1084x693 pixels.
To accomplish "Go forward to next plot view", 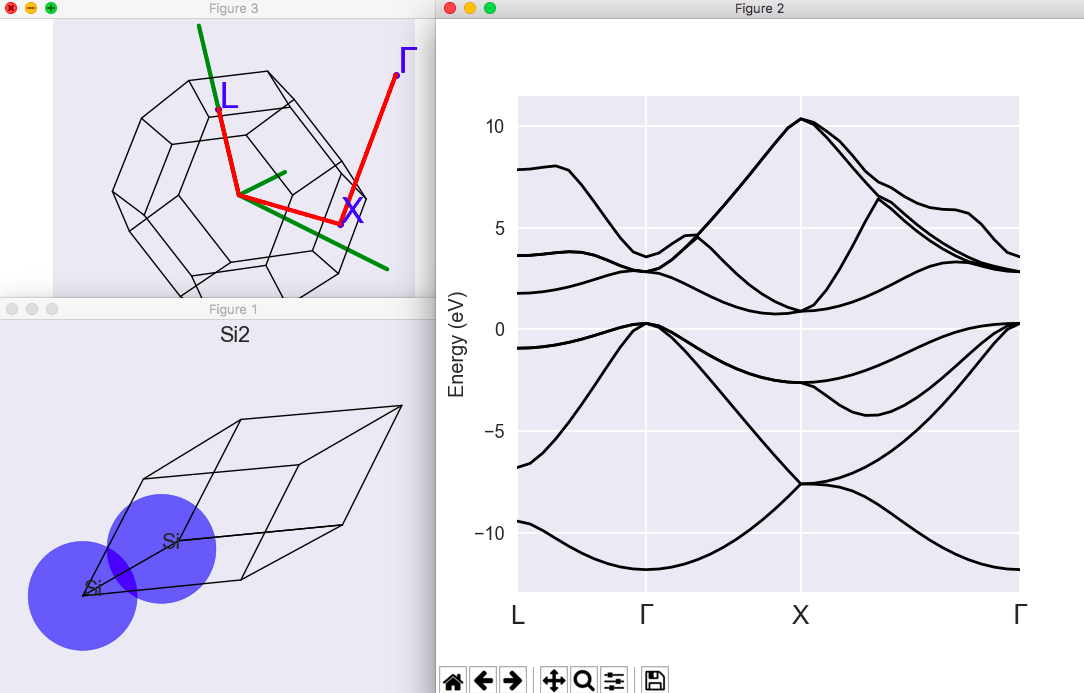I will pos(512,681).
